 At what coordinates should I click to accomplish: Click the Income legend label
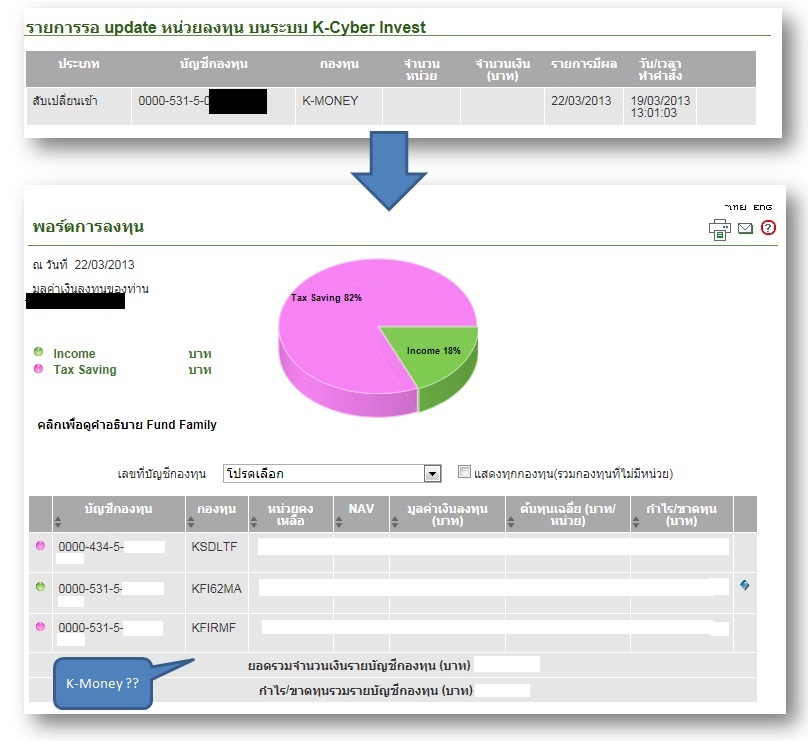[x=74, y=353]
